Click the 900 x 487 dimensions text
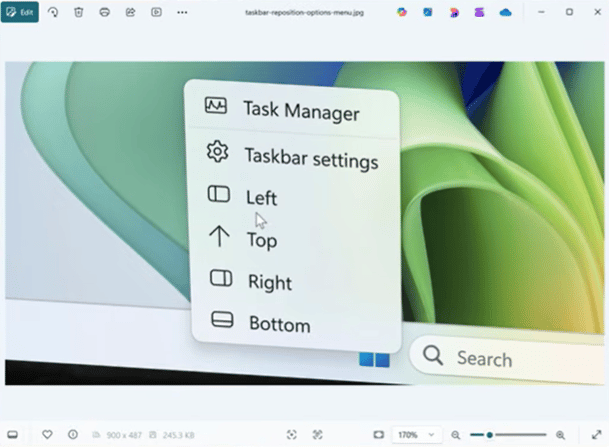Screen dimensions: 609x447 (x=124, y=435)
